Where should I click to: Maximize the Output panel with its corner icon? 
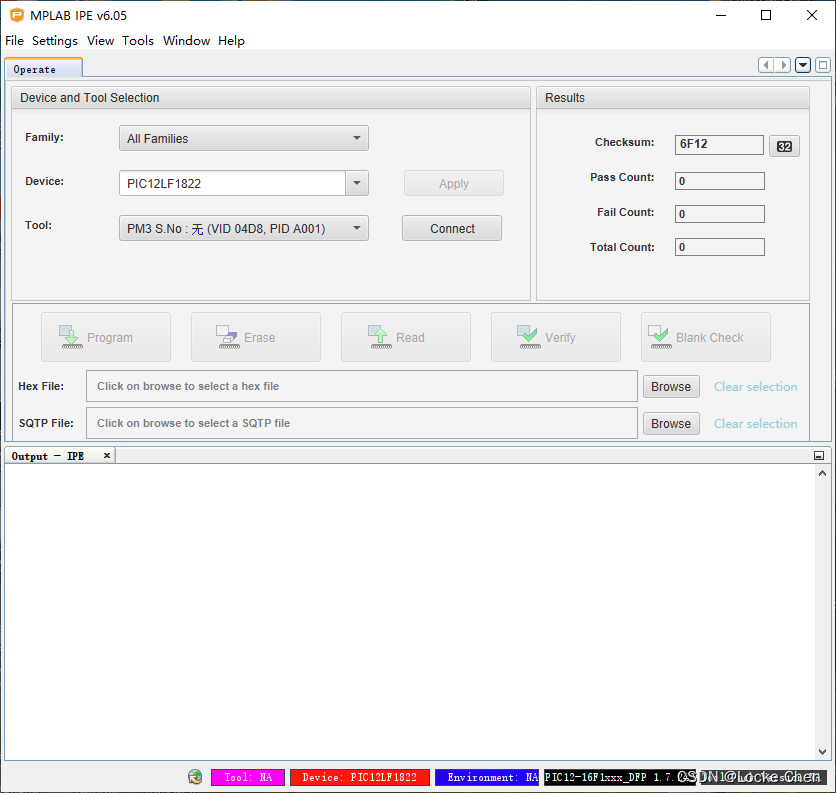coord(818,455)
